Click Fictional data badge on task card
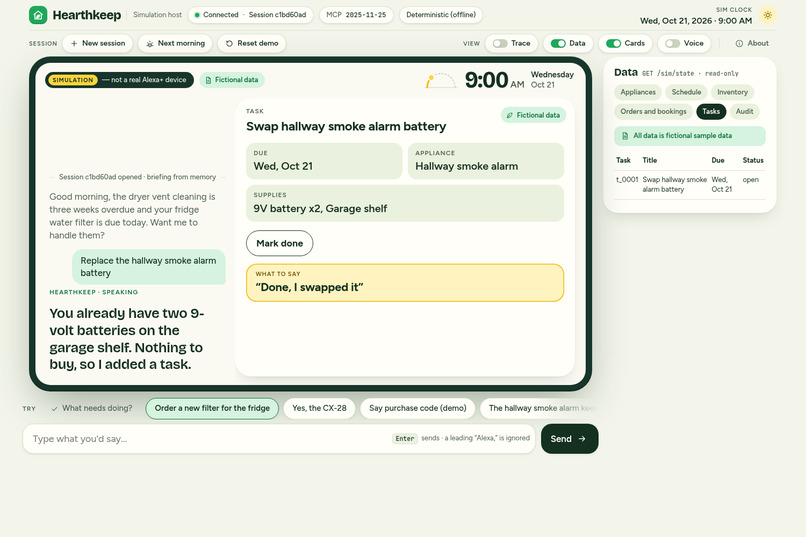 (534, 115)
